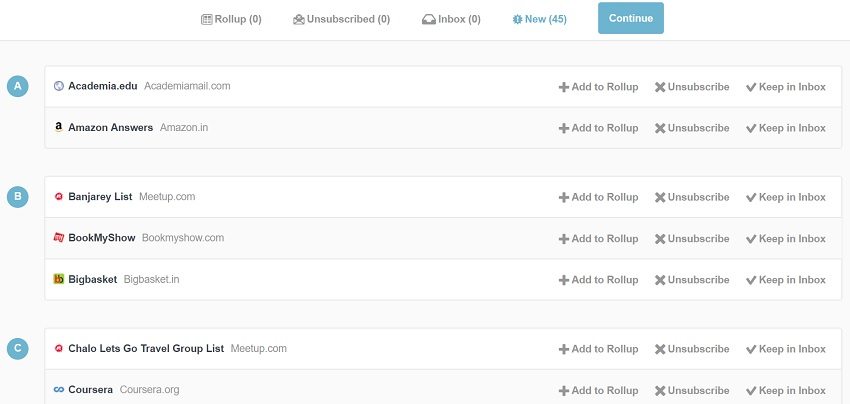Select the New (45) tab
The width and height of the screenshot is (850, 404).
click(539, 20)
